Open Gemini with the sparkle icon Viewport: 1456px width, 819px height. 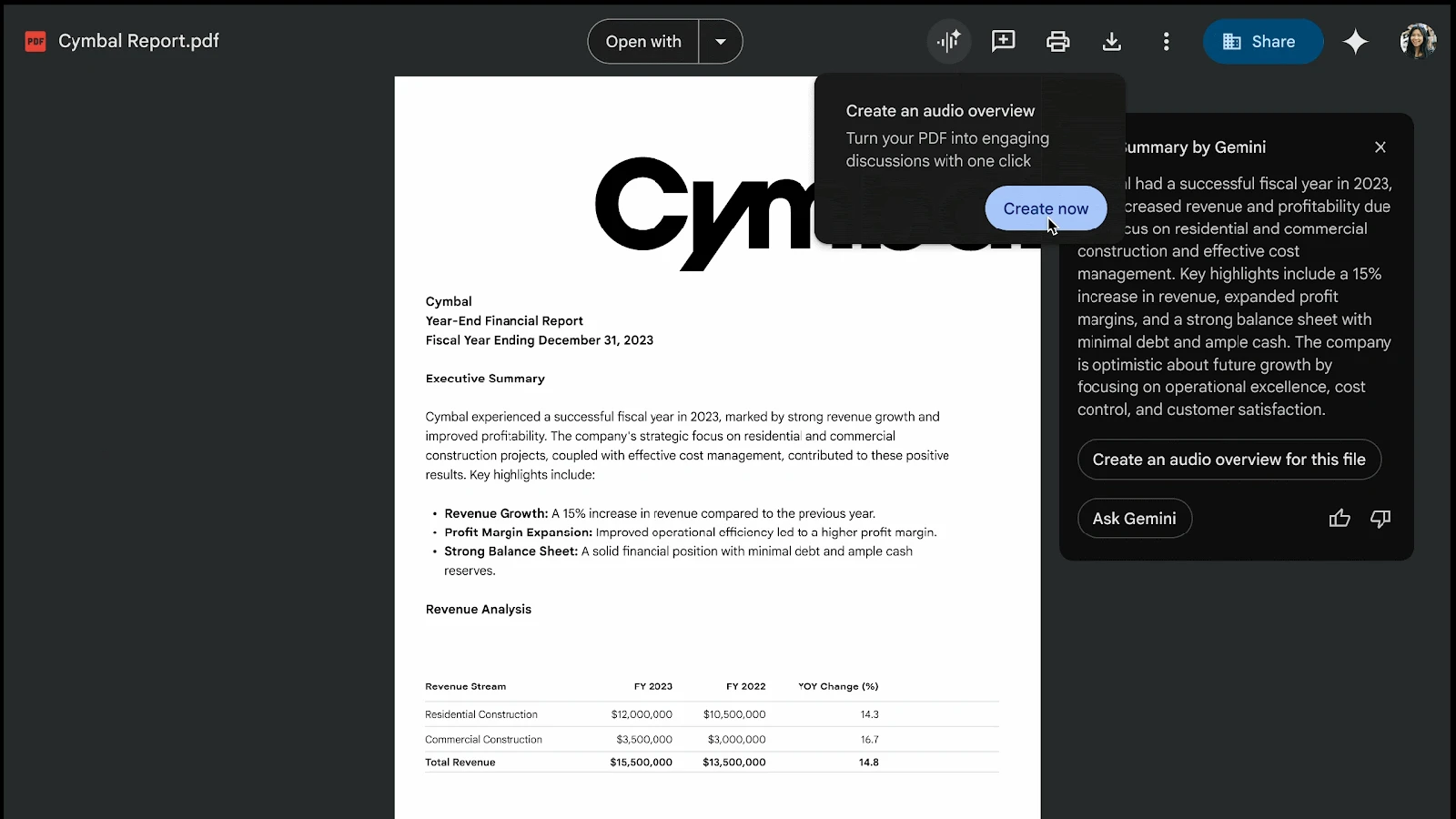1356,41
